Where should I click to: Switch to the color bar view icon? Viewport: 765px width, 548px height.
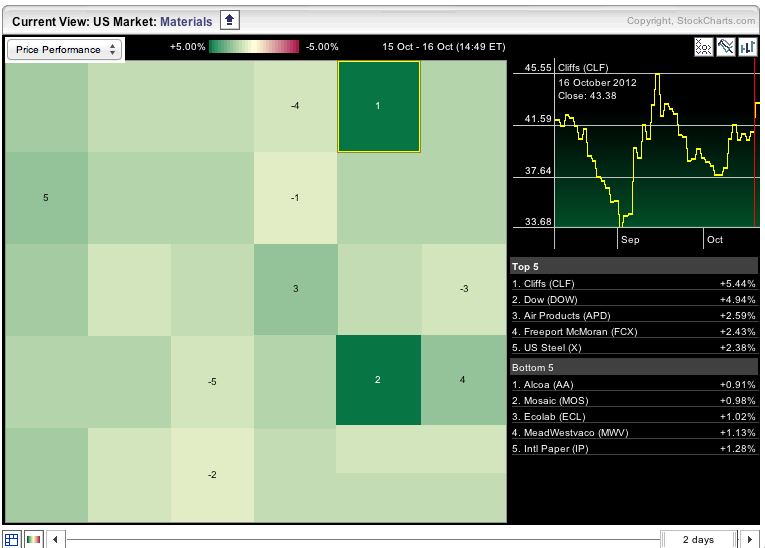(x=34, y=539)
